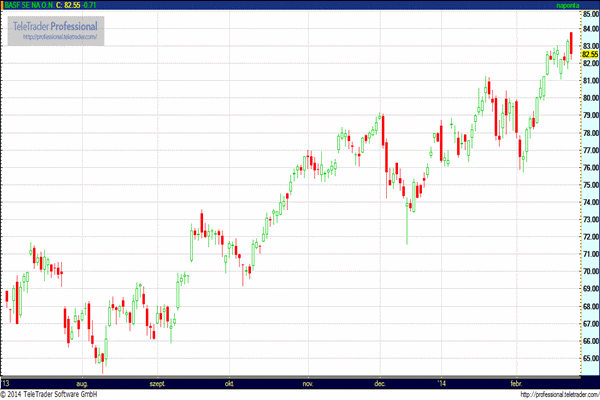600x400 pixels.
Task: Click the '14 year marker on time axis
Action: pos(442,384)
